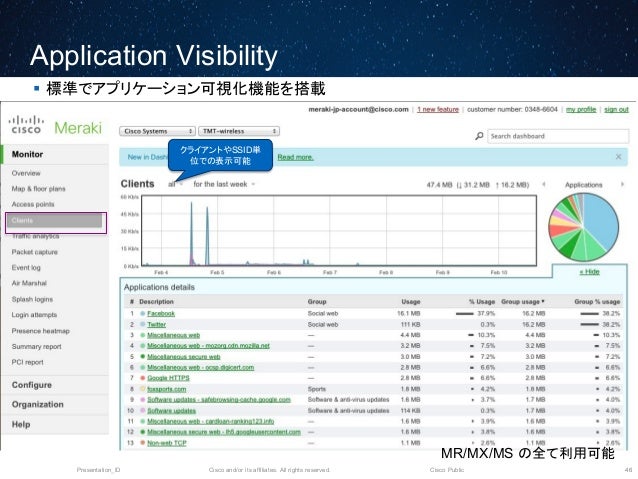Open the Twitter application link
The height and width of the screenshot is (479, 638).
click(157, 324)
